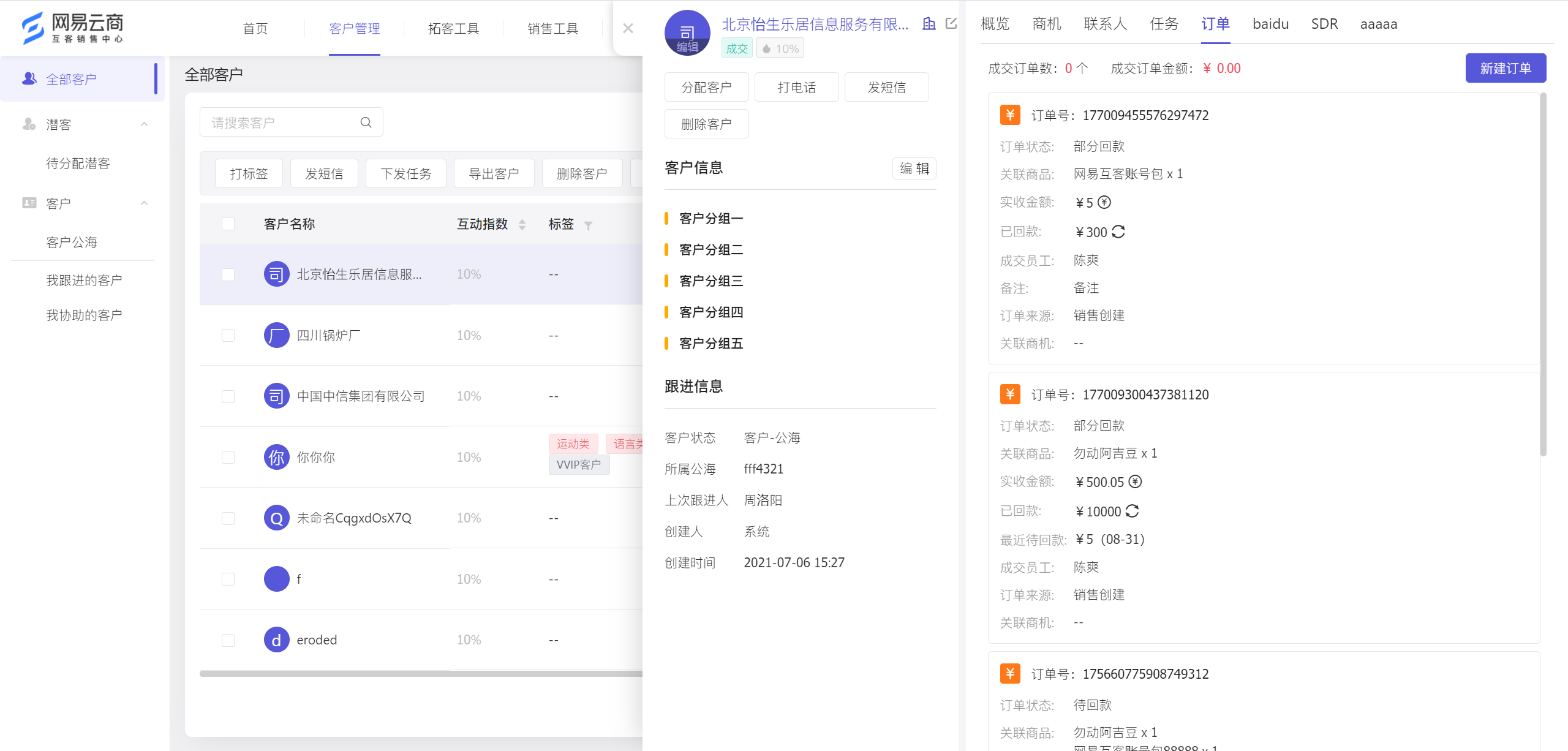Viewport: 1568px width, 751px height.
Task: Check the 你你你 row checkbox
Action: click(228, 457)
